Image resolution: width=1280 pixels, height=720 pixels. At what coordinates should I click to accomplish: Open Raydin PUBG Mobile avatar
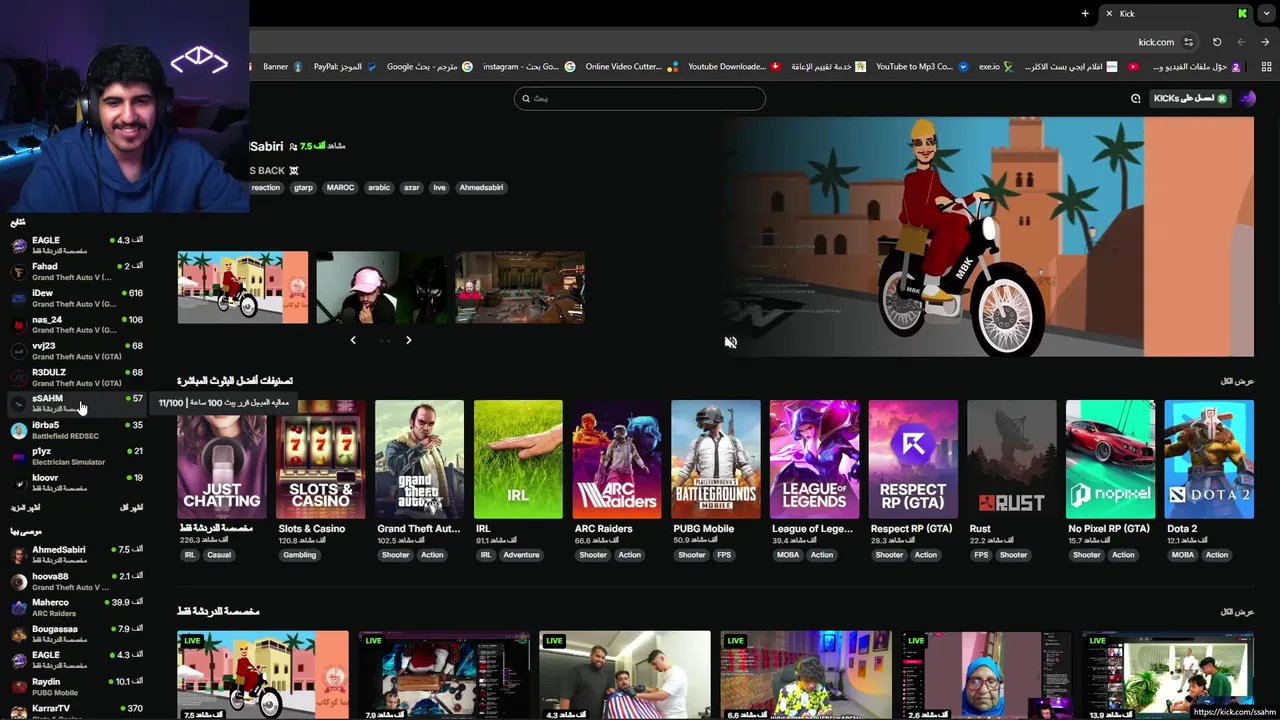point(18,687)
